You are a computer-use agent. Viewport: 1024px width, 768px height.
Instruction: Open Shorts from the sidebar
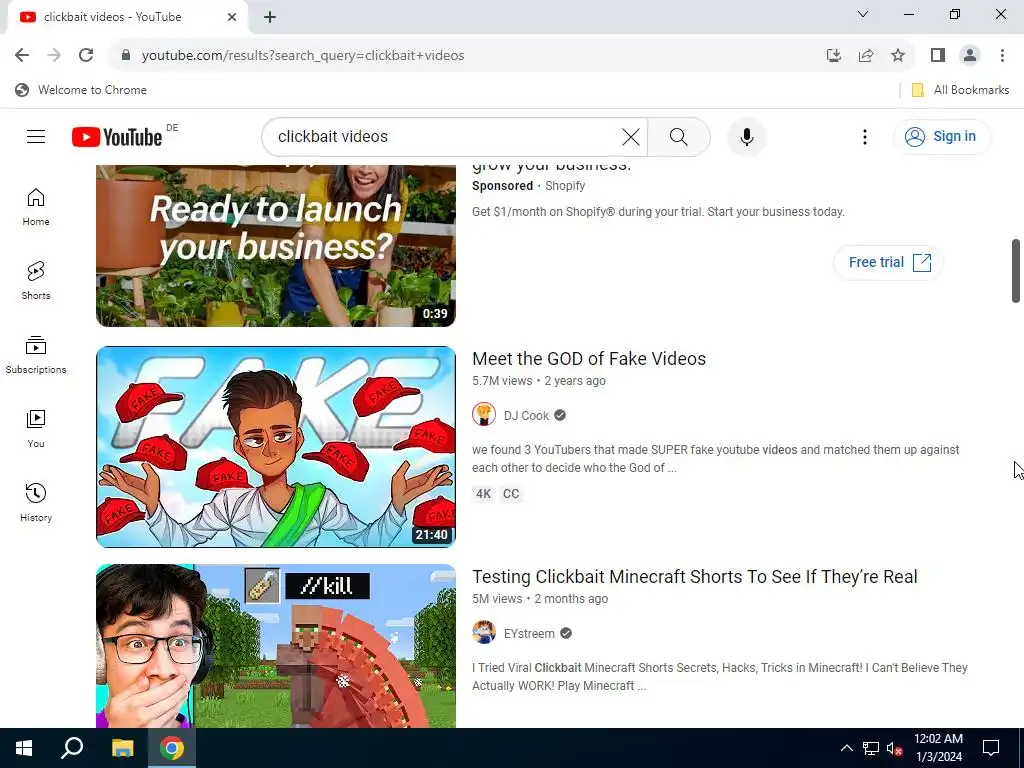(x=36, y=281)
